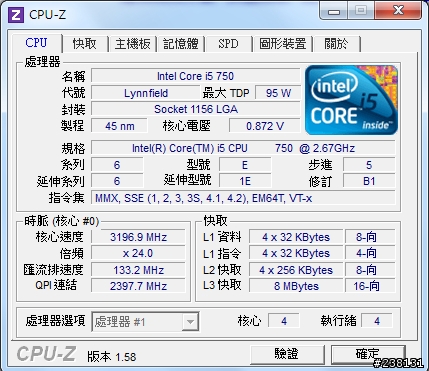Click the x 24.0 multiplier value
Screen dimensions: 429x371
[138, 253]
